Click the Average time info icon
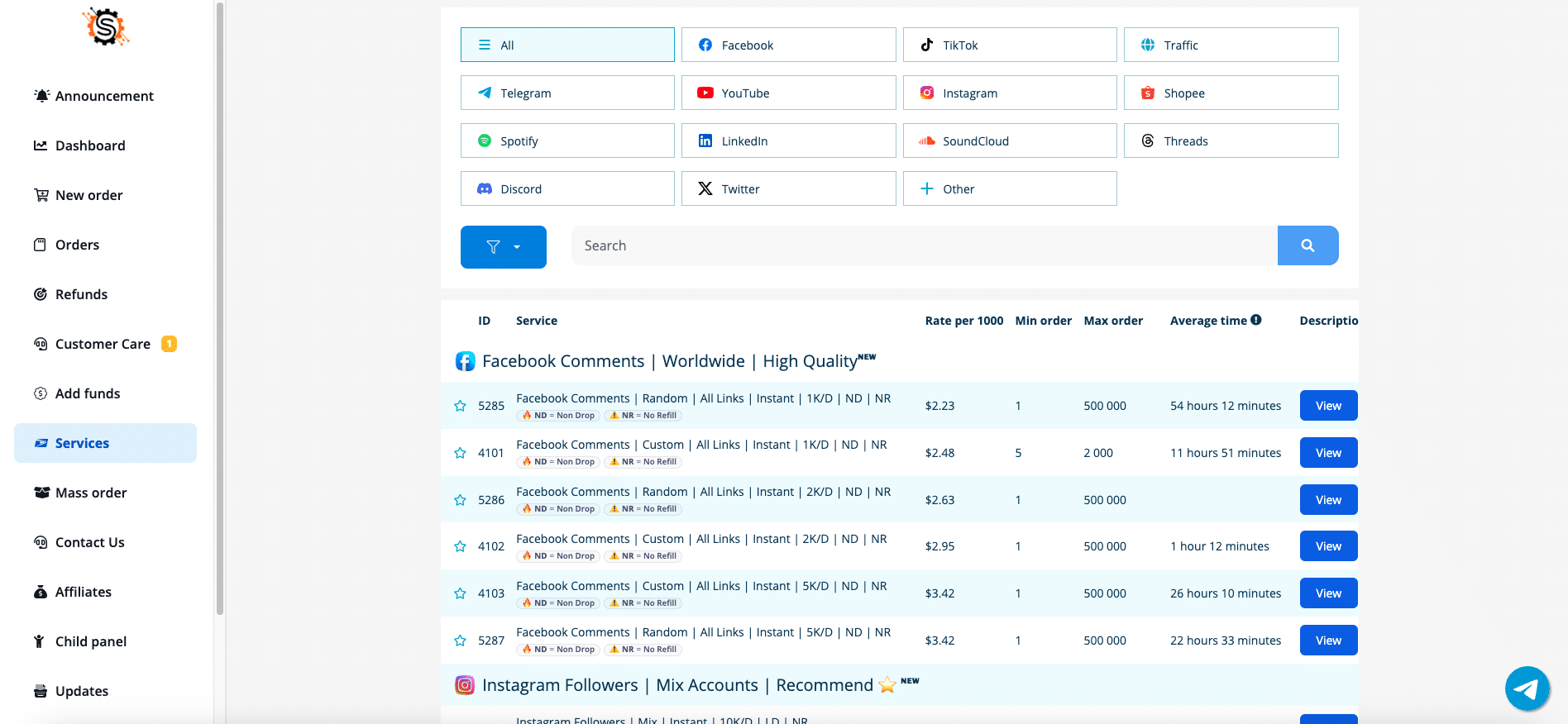1568x724 pixels. coord(1256,320)
